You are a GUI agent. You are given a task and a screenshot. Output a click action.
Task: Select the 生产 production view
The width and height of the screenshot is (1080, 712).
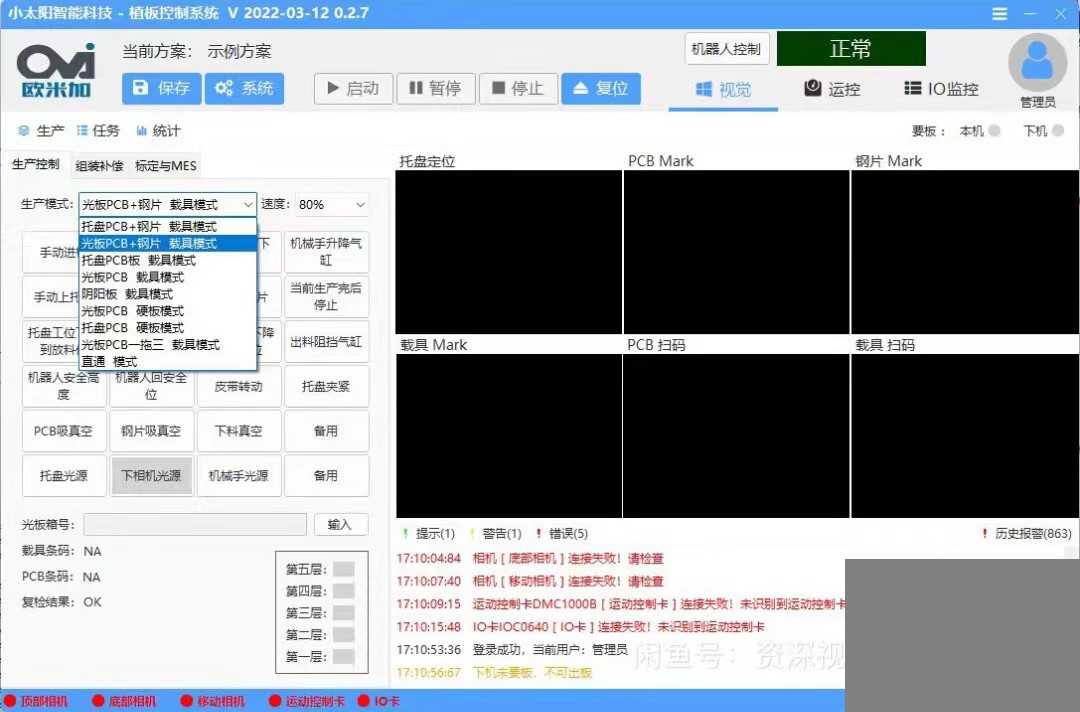41,131
